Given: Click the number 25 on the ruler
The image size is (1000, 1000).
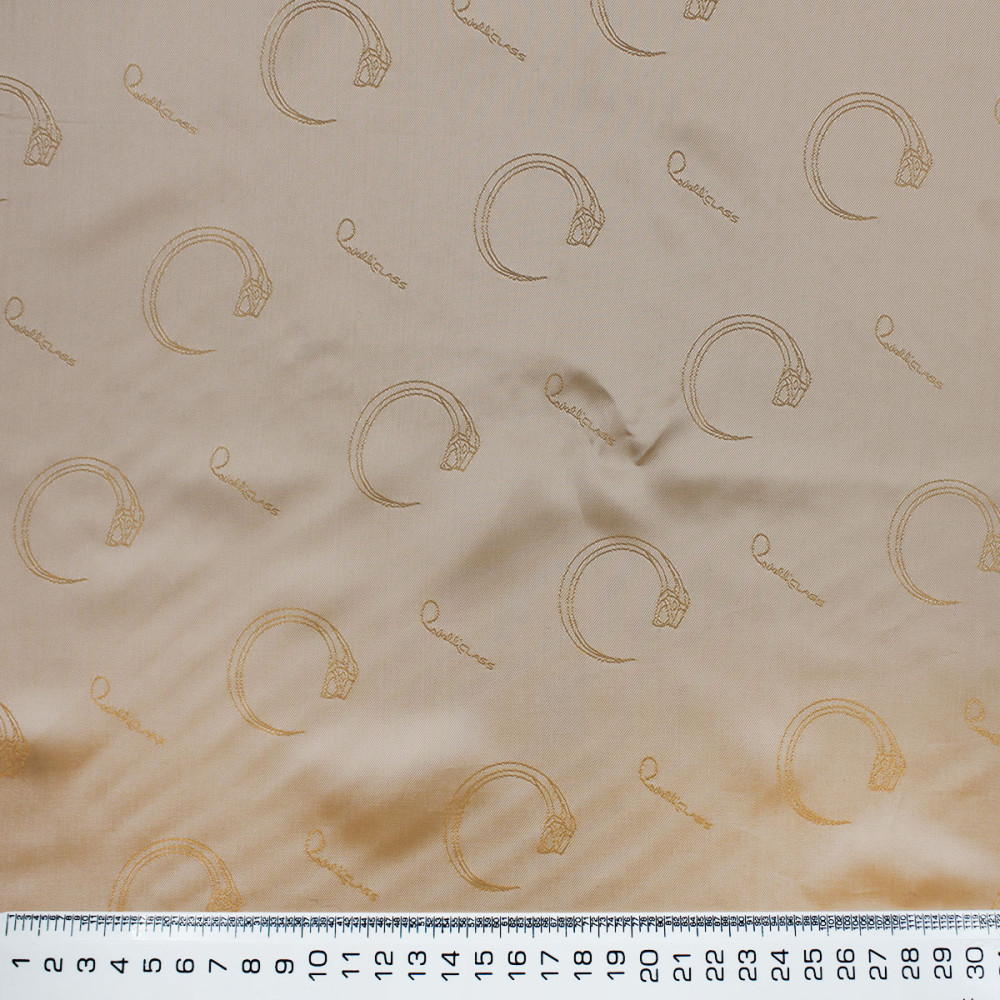Looking at the screenshot, I should (x=813, y=964).
